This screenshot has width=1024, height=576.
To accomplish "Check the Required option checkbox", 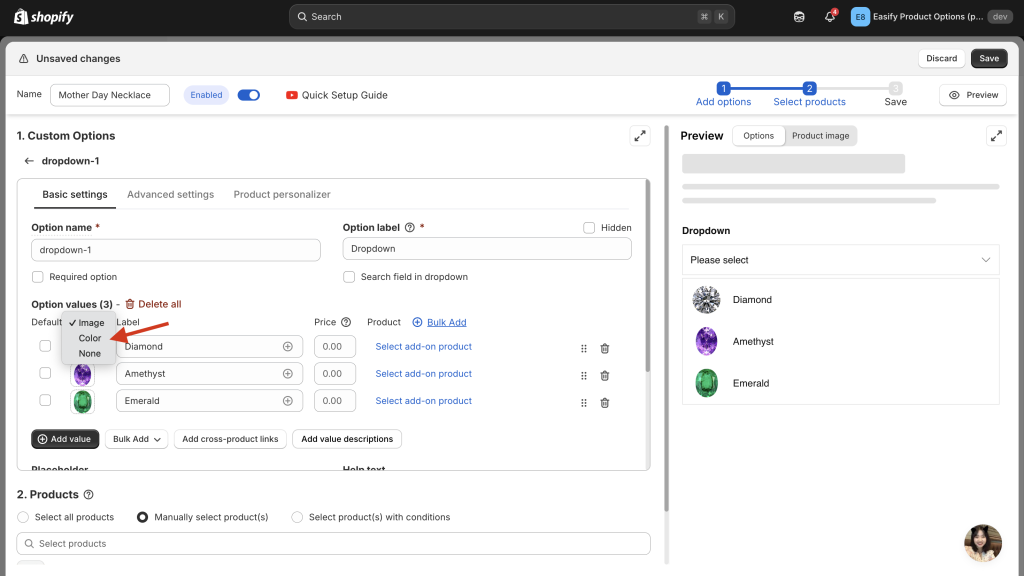I will click(x=38, y=277).
